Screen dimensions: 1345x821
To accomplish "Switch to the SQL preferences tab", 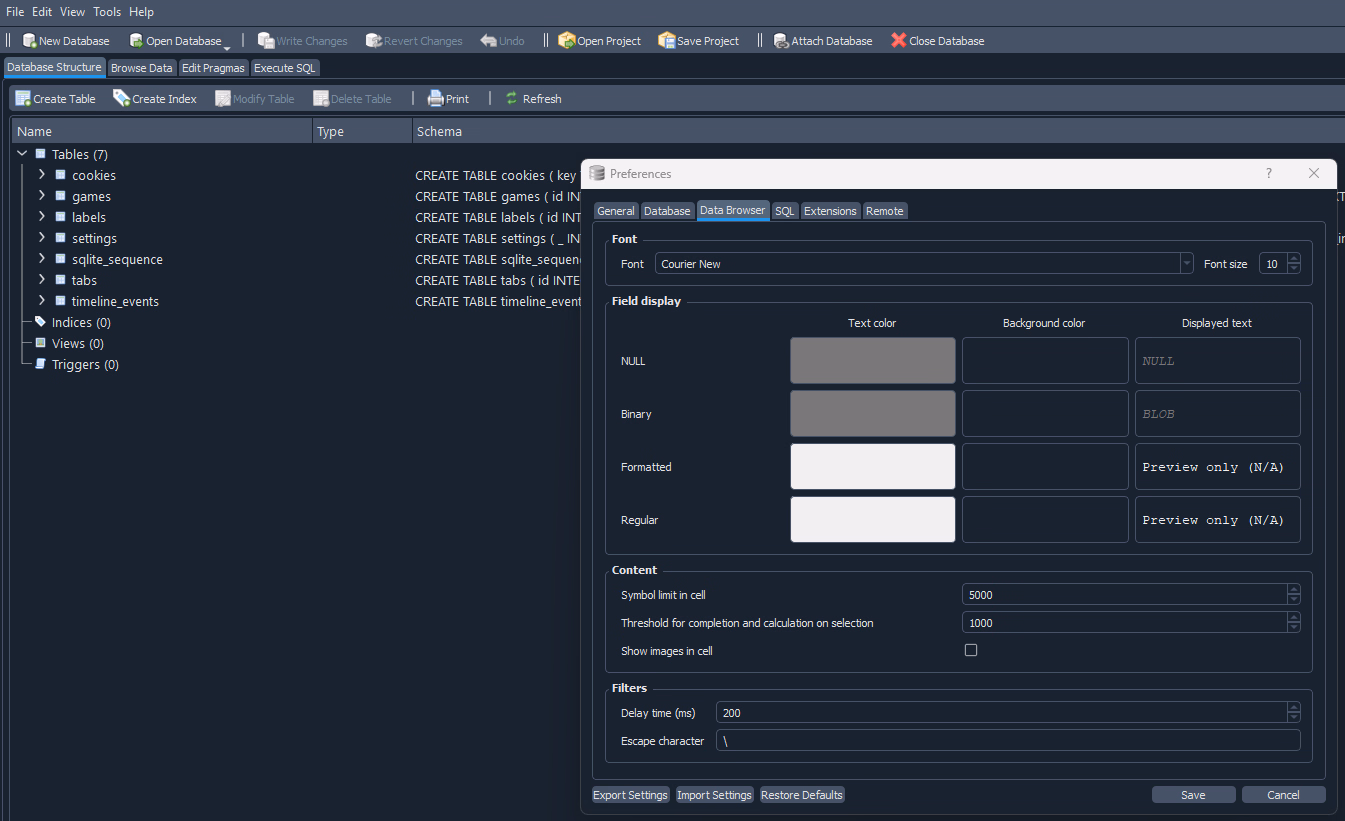I will [785, 211].
